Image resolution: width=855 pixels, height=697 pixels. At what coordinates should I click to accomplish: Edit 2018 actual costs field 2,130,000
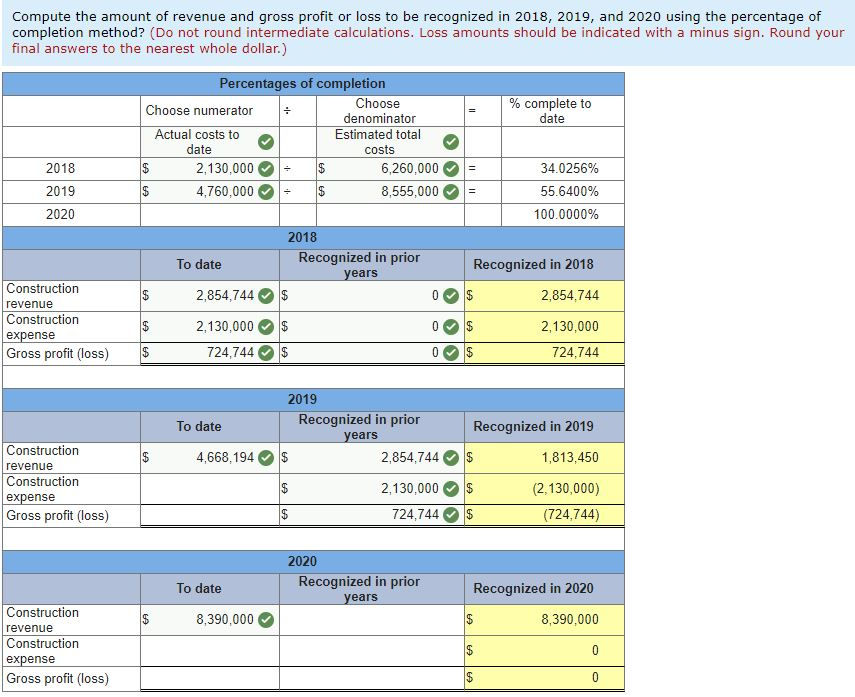pyautogui.click(x=210, y=169)
